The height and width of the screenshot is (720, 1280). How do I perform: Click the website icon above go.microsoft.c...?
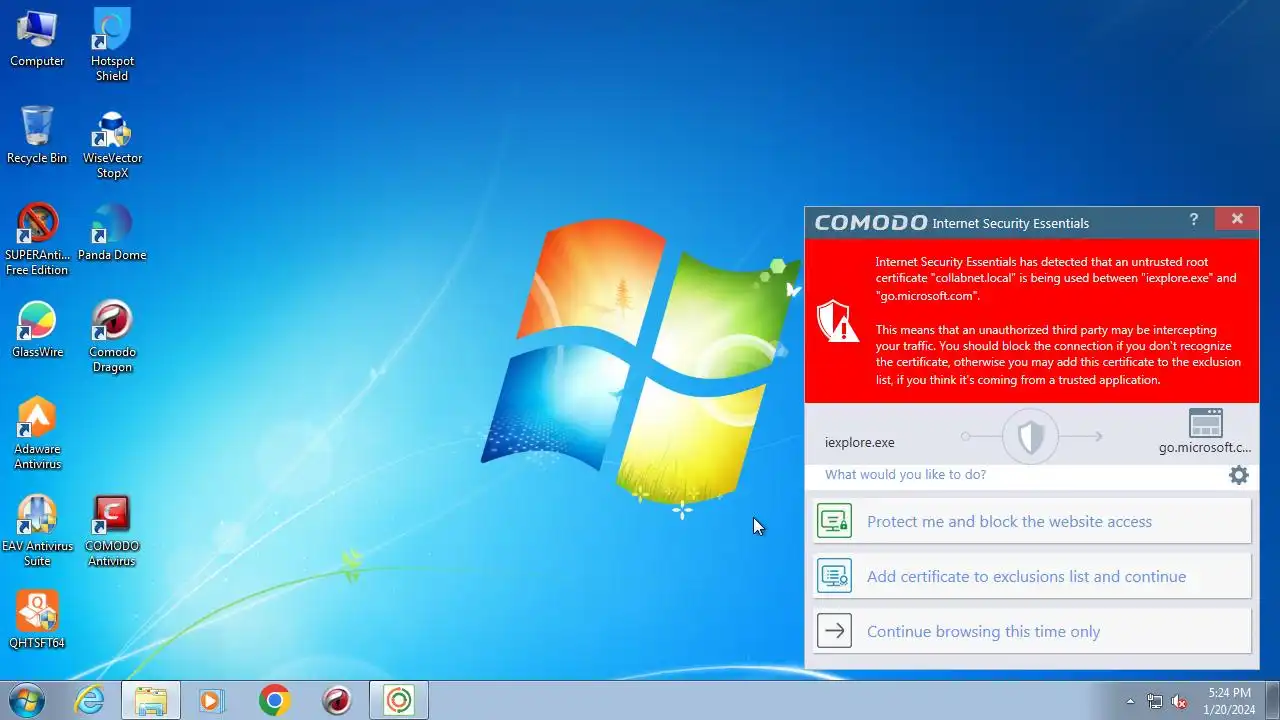1206,422
